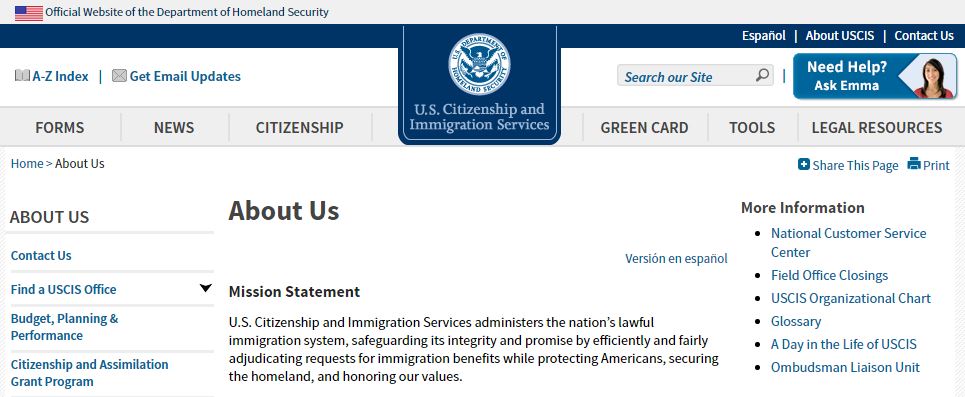Image resolution: width=965 pixels, height=397 pixels.
Task: Click the envelope email updates icon
Action: [119, 76]
